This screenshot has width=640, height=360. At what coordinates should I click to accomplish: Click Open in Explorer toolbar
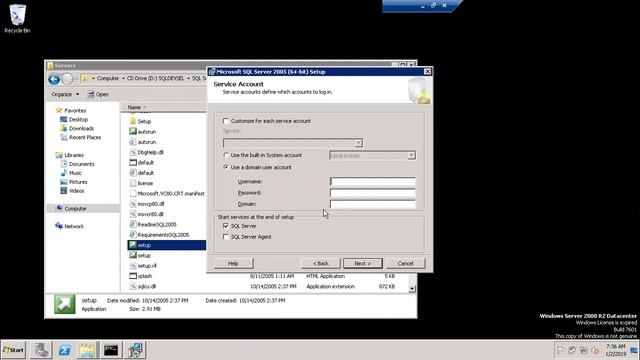pyautogui.click(x=98, y=94)
